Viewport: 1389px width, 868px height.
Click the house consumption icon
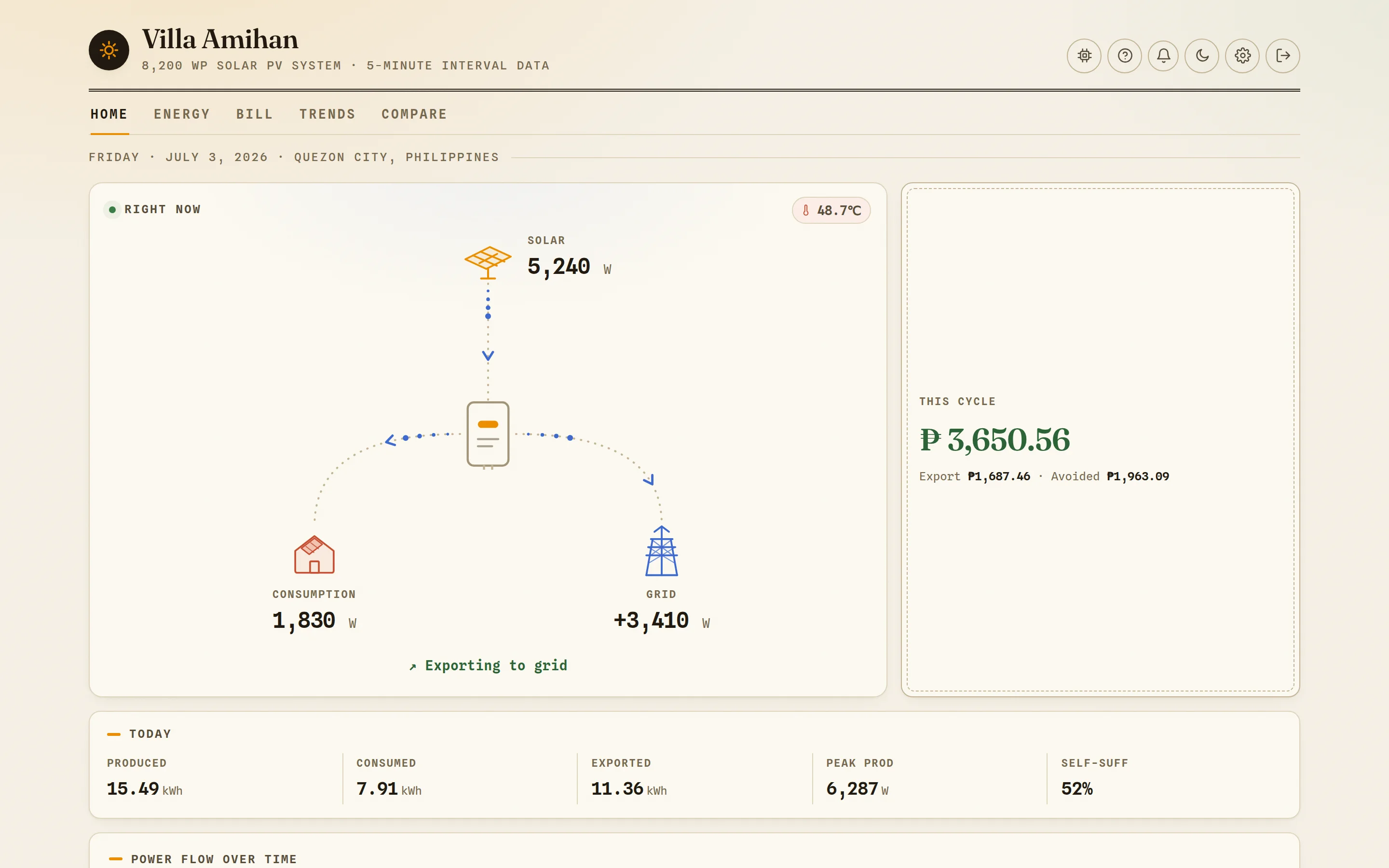point(314,555)
